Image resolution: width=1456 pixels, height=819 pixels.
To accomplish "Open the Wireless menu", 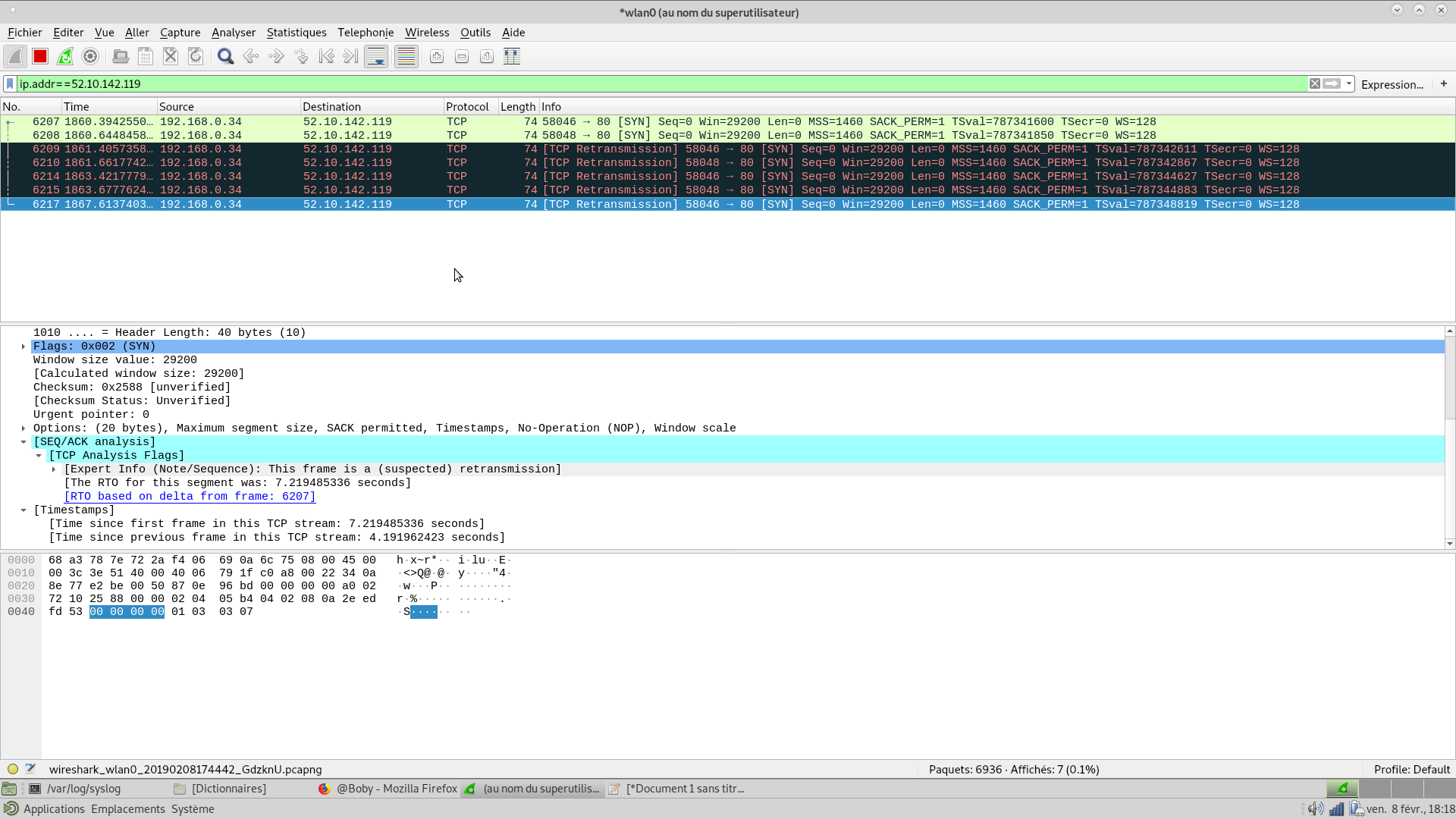I will [x=427, y=32].
